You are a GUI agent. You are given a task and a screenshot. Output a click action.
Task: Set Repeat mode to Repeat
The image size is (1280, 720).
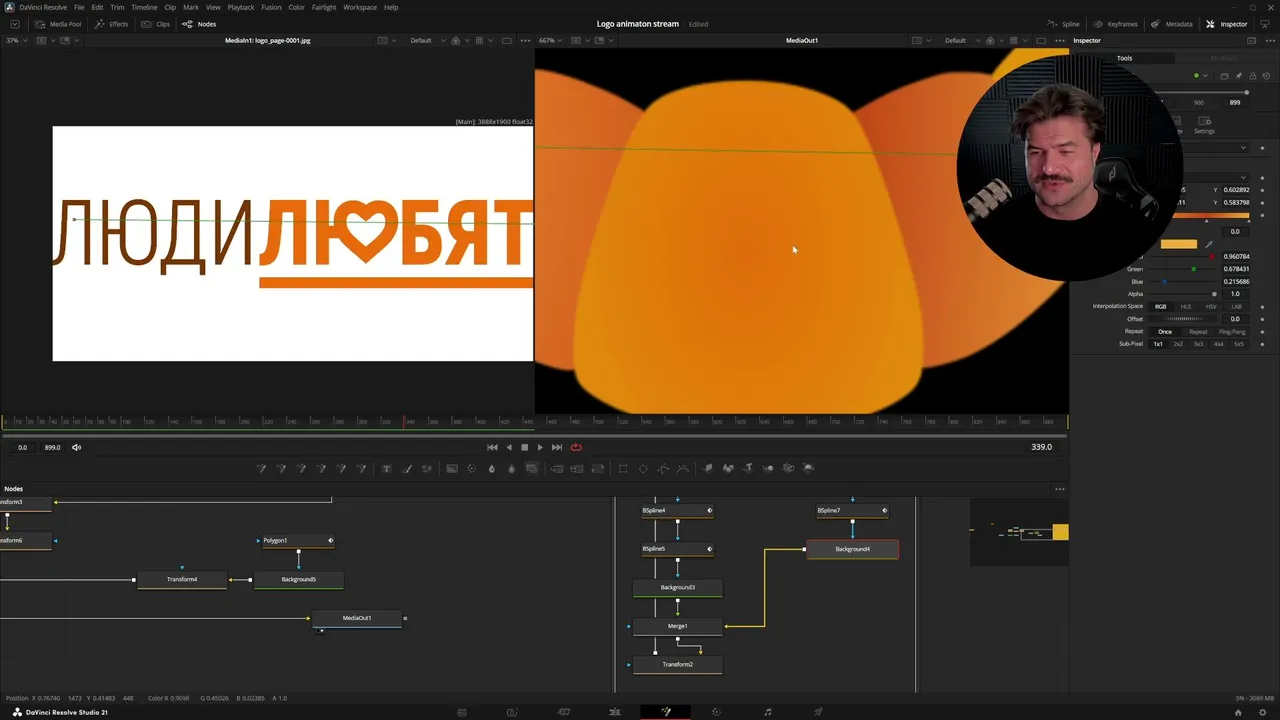tap(1198, 332)
